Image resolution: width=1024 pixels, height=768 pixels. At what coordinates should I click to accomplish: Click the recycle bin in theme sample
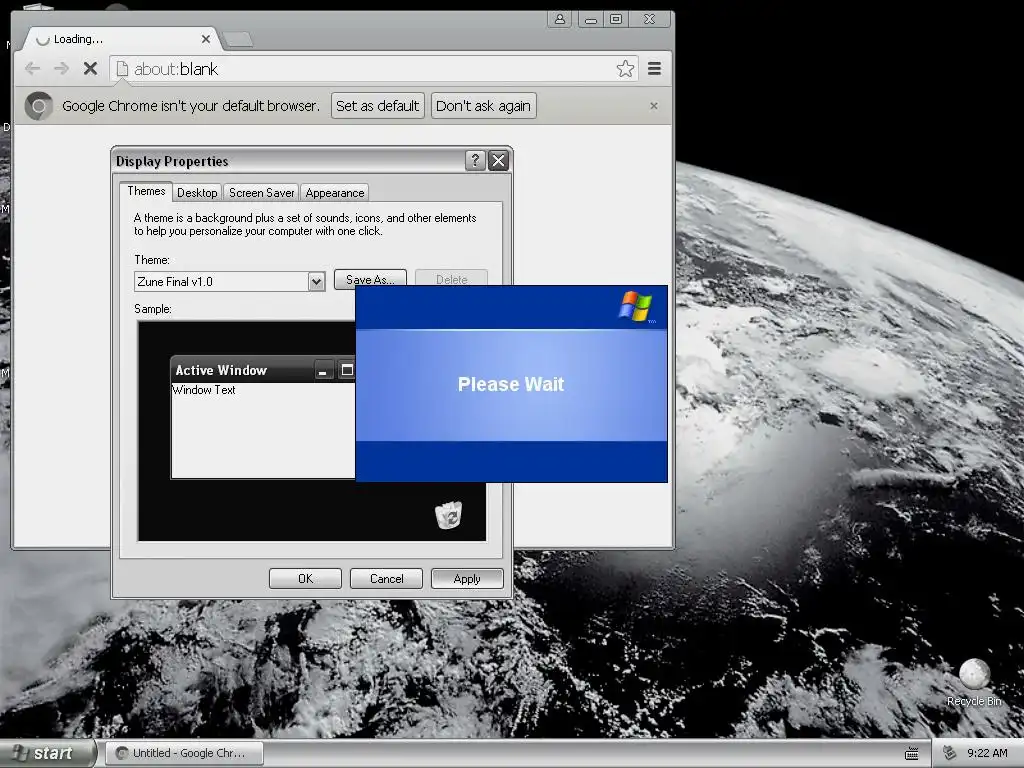point(449,515)
